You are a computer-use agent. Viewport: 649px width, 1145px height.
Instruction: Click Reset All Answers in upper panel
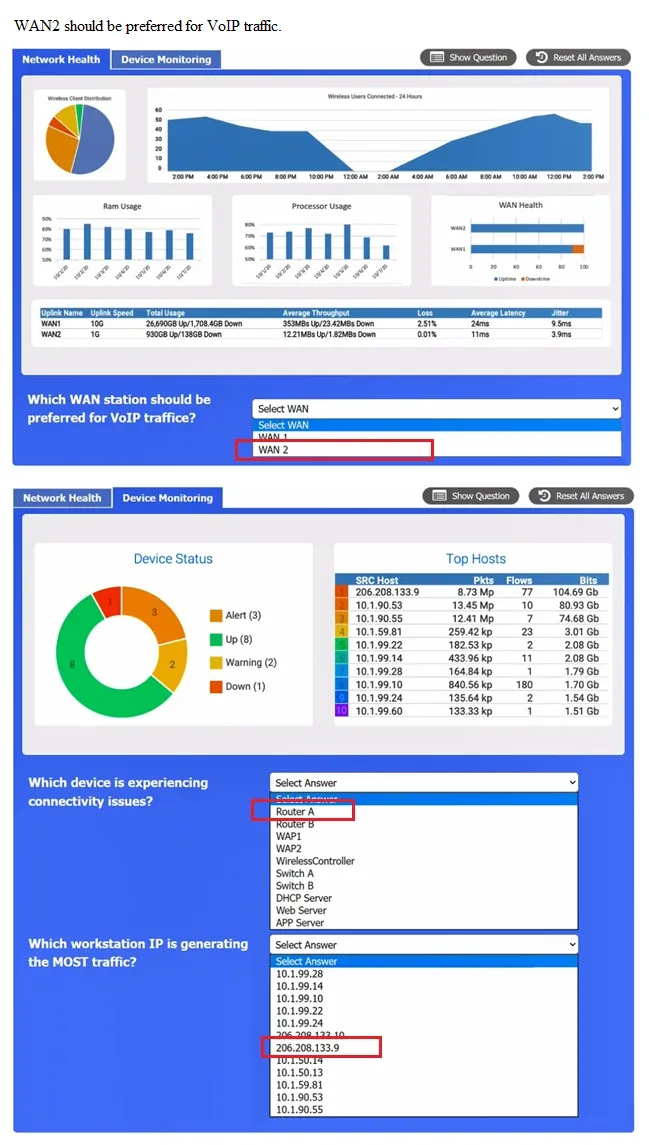tap(578, 57)
